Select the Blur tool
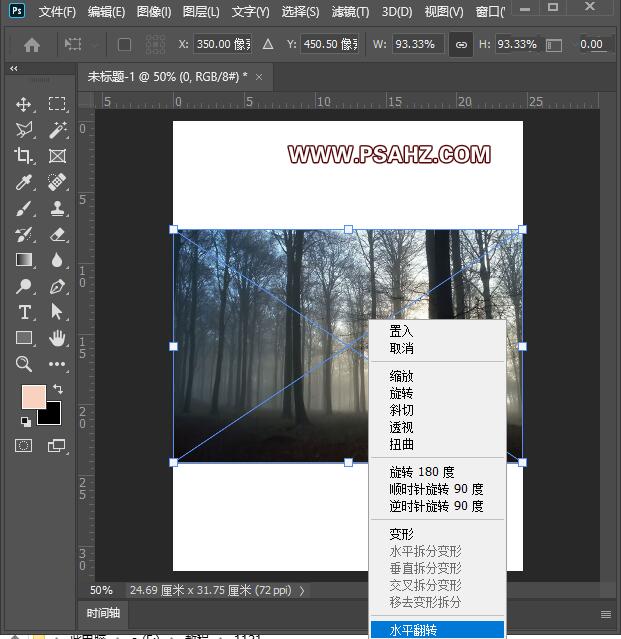Screen dimensions: 621x639 57,260
